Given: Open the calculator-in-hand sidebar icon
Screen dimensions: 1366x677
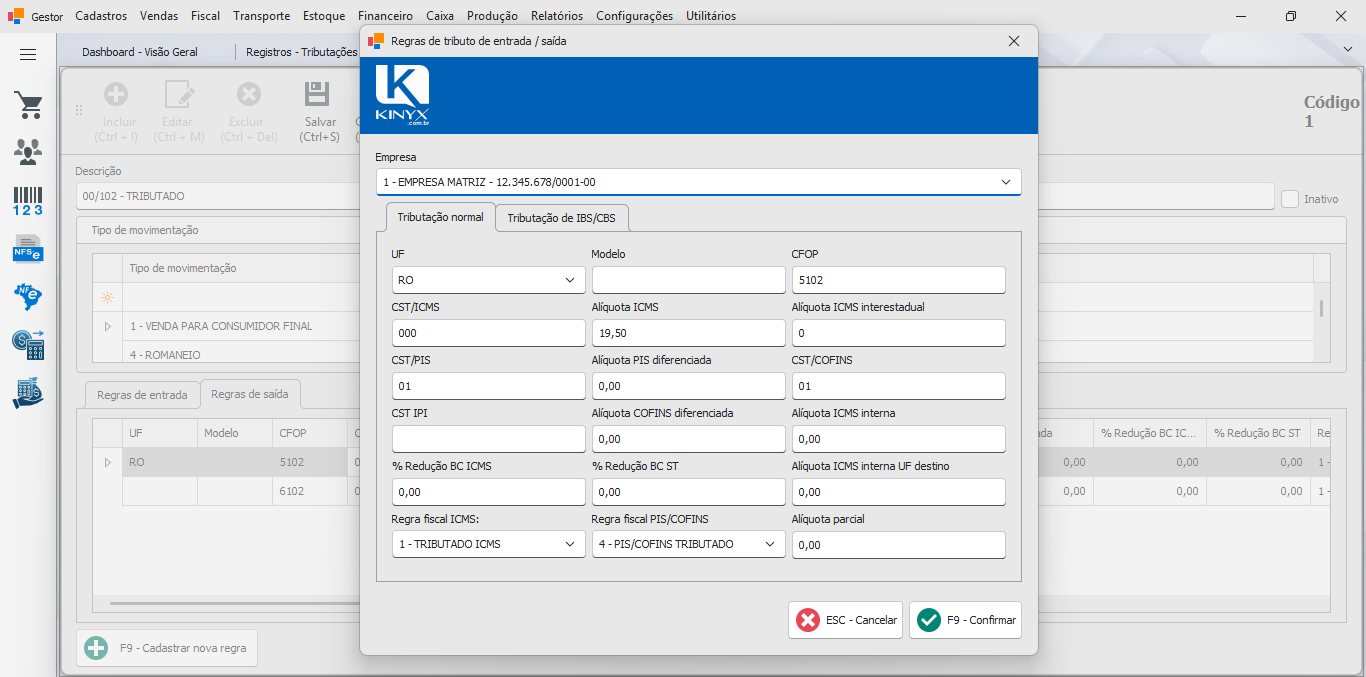Looking at the screenshot, I should click(x=28, y=393).
